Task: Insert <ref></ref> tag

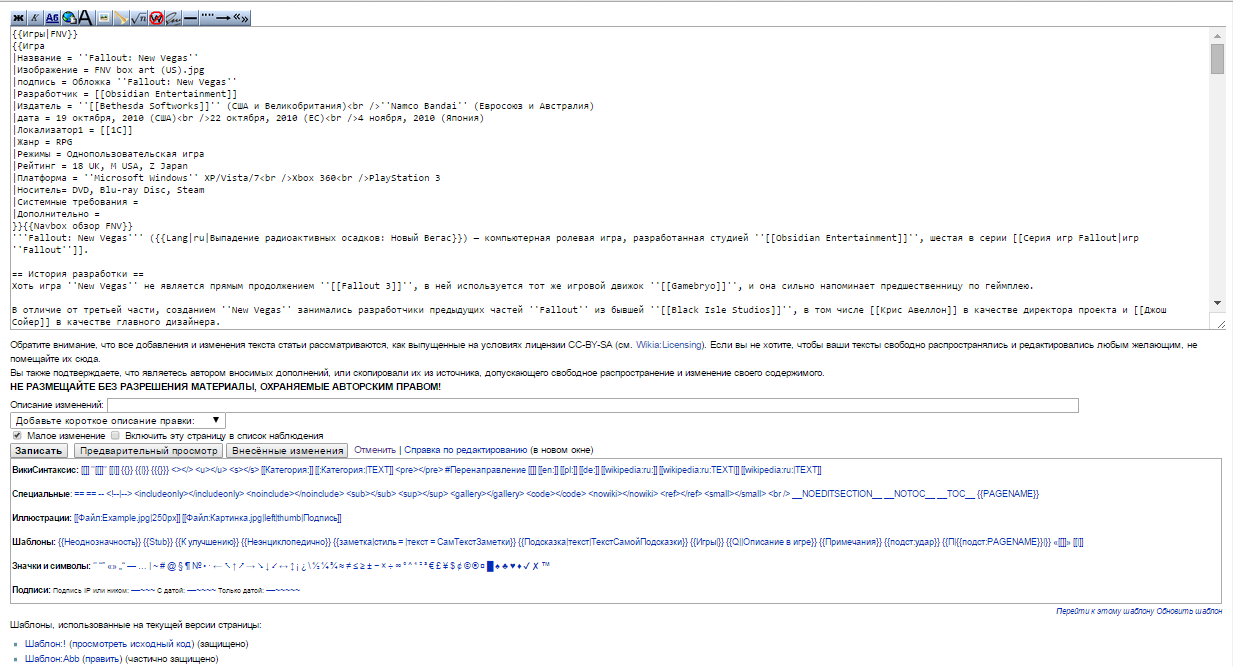Action: click(x=681, y=494)
